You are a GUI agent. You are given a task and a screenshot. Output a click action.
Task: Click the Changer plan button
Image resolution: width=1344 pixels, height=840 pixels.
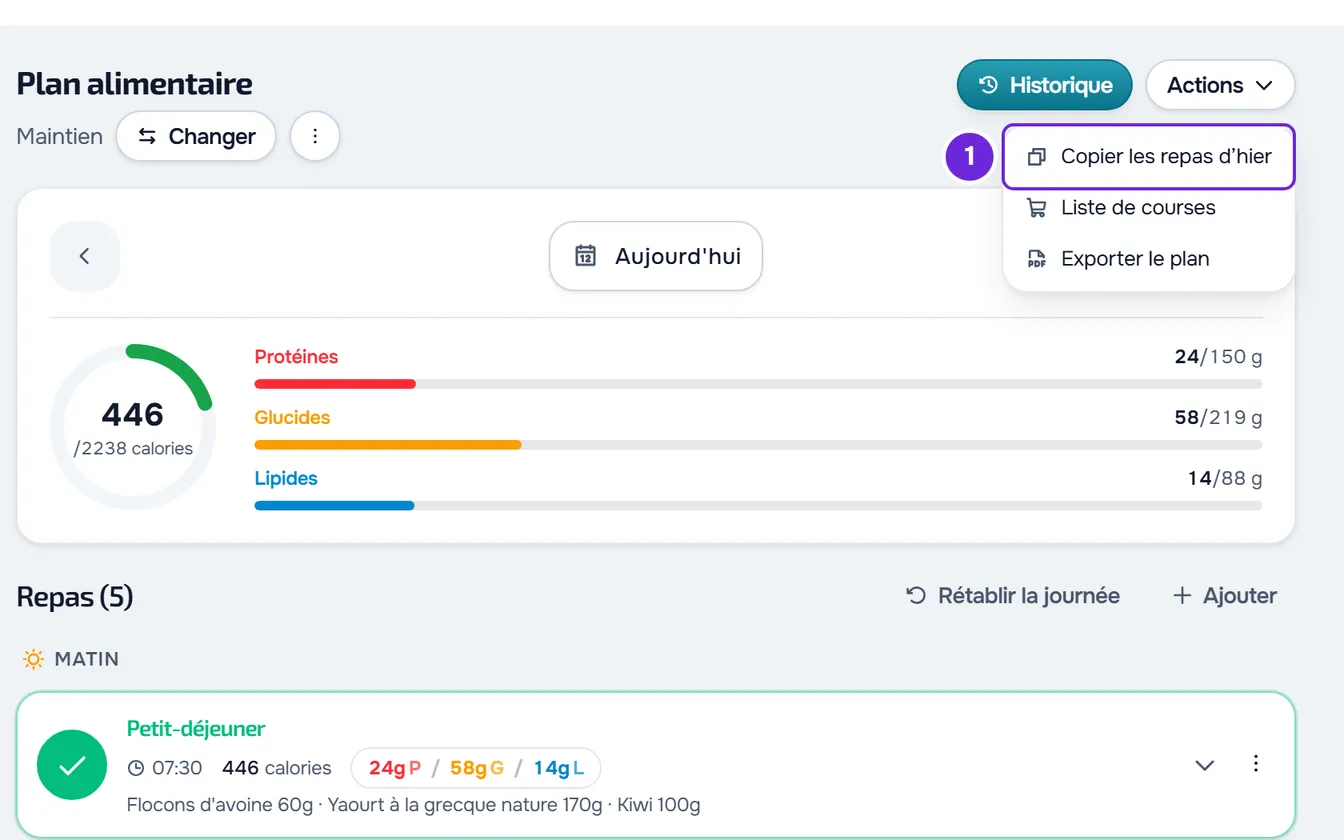[196, 136]
